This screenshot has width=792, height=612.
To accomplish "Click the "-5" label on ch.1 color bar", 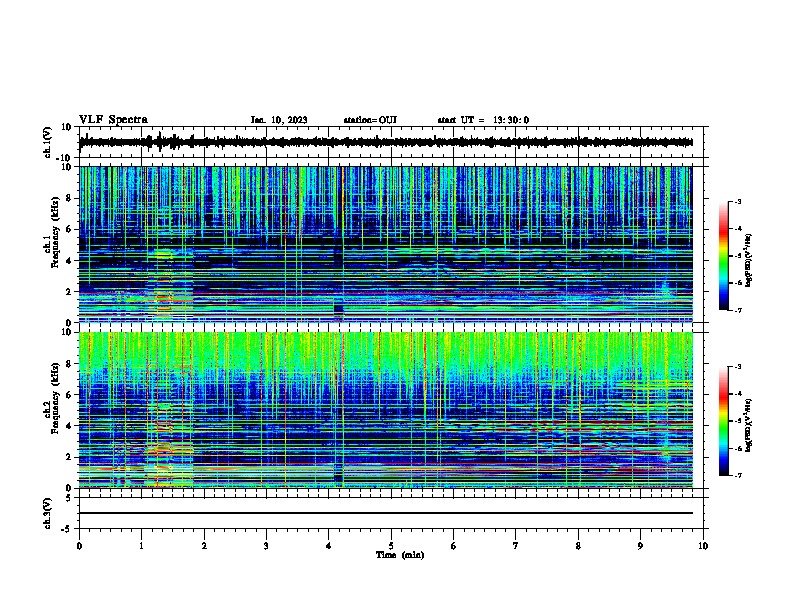I will [738, 256].
